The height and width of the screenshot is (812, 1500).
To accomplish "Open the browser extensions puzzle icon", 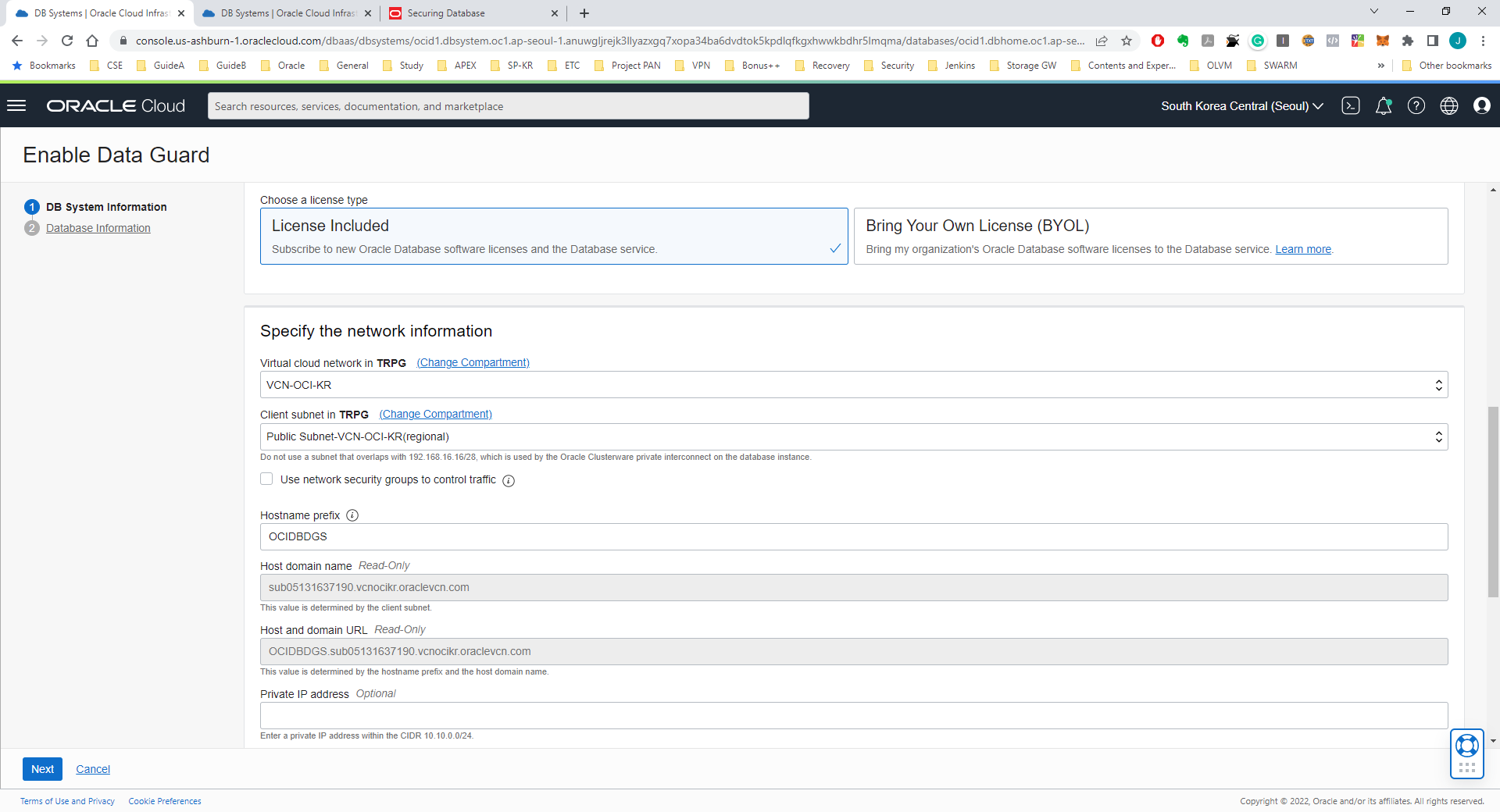I will click(1408, 41).
